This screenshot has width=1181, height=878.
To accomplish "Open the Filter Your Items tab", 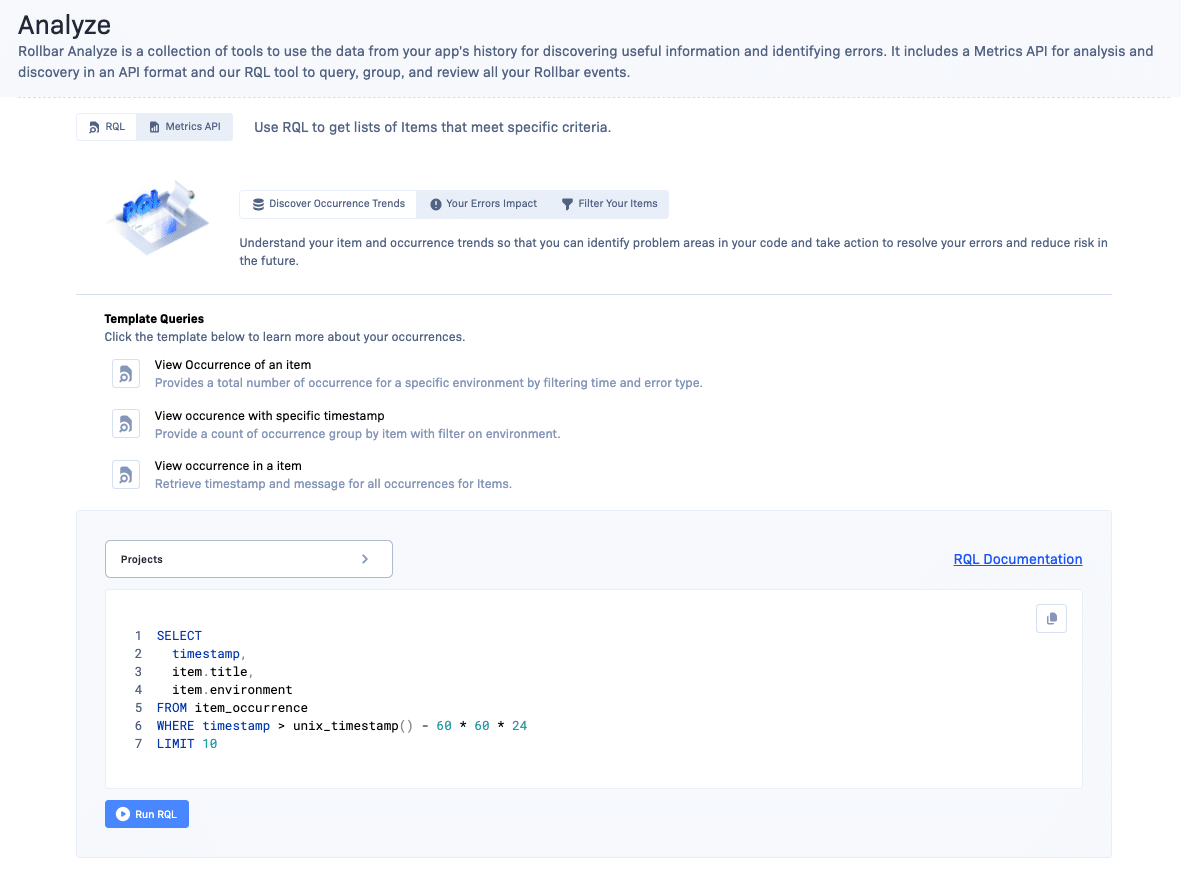I will [608, 204].
